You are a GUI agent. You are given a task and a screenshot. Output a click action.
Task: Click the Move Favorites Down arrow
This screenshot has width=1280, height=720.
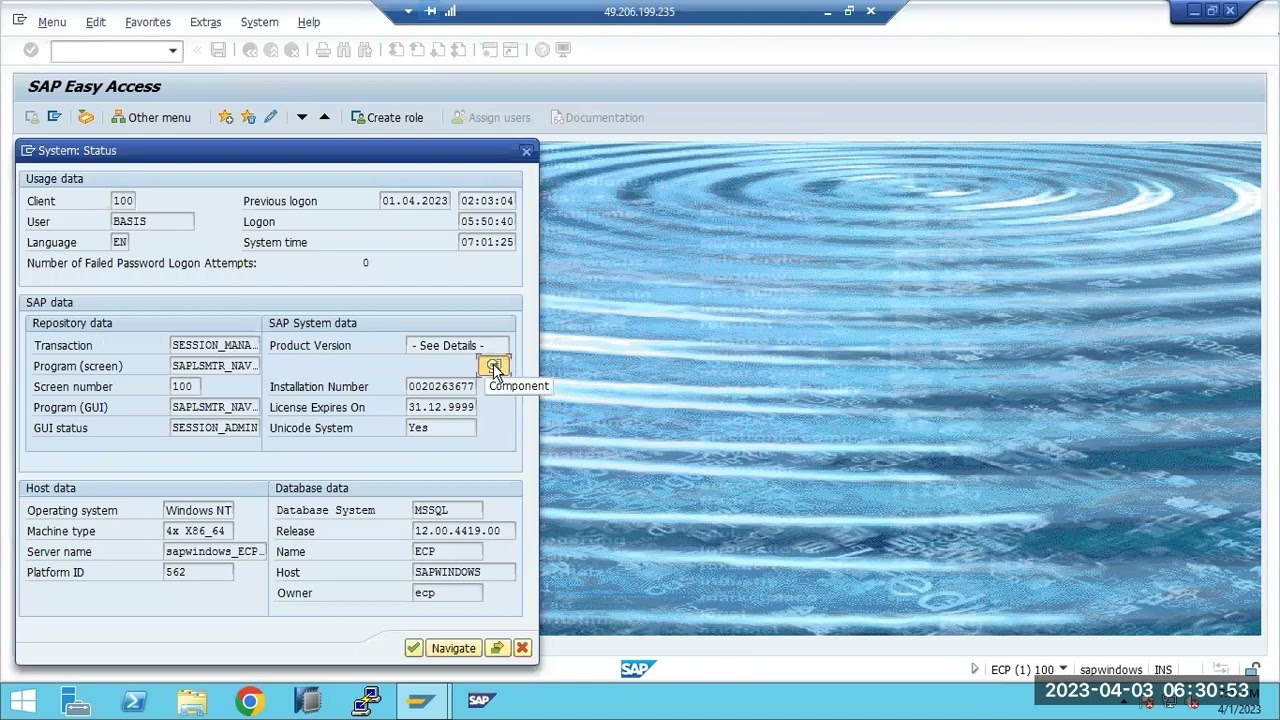click(x=302, y=117)
